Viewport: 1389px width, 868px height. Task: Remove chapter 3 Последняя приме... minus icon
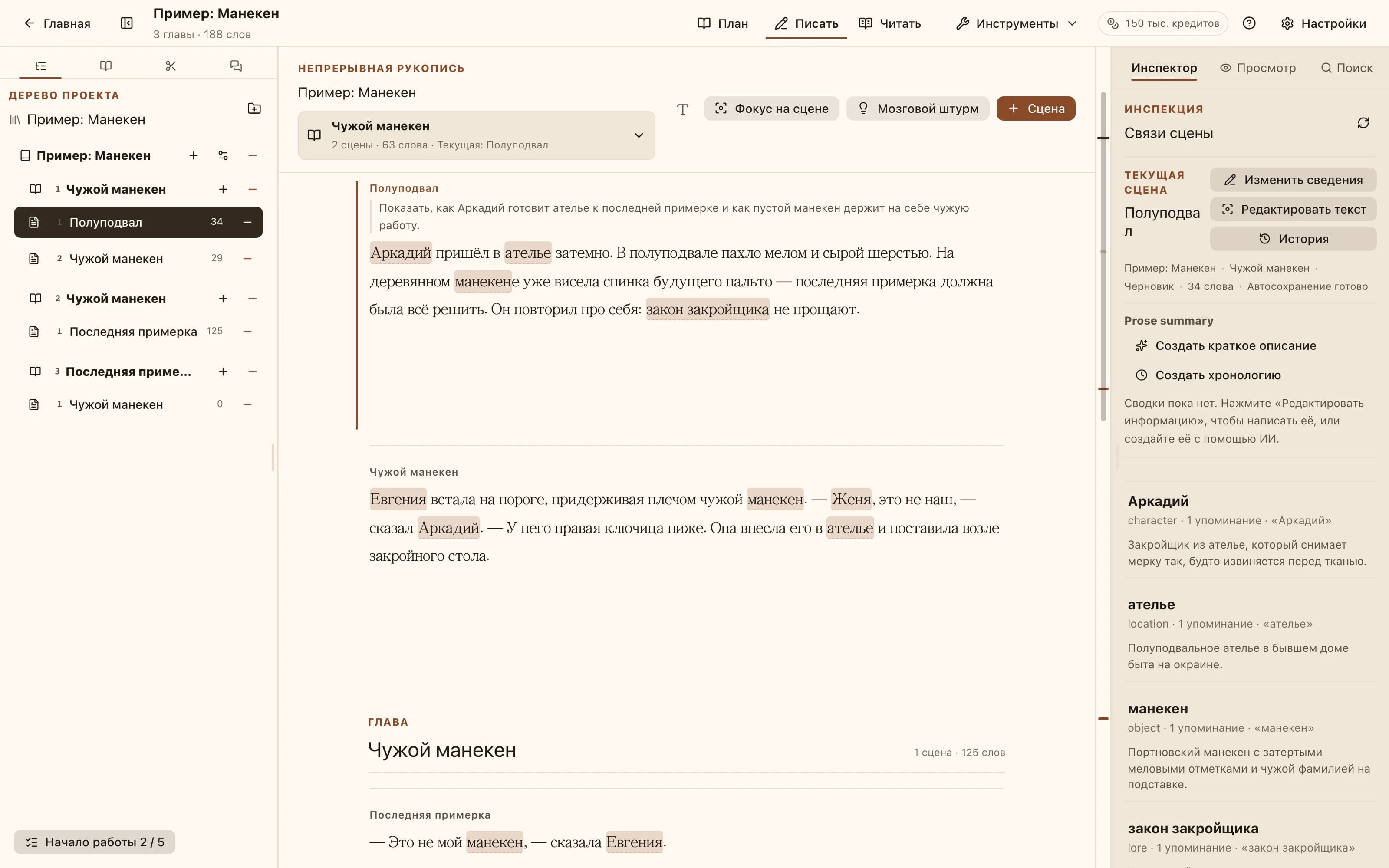pos(253,372)
